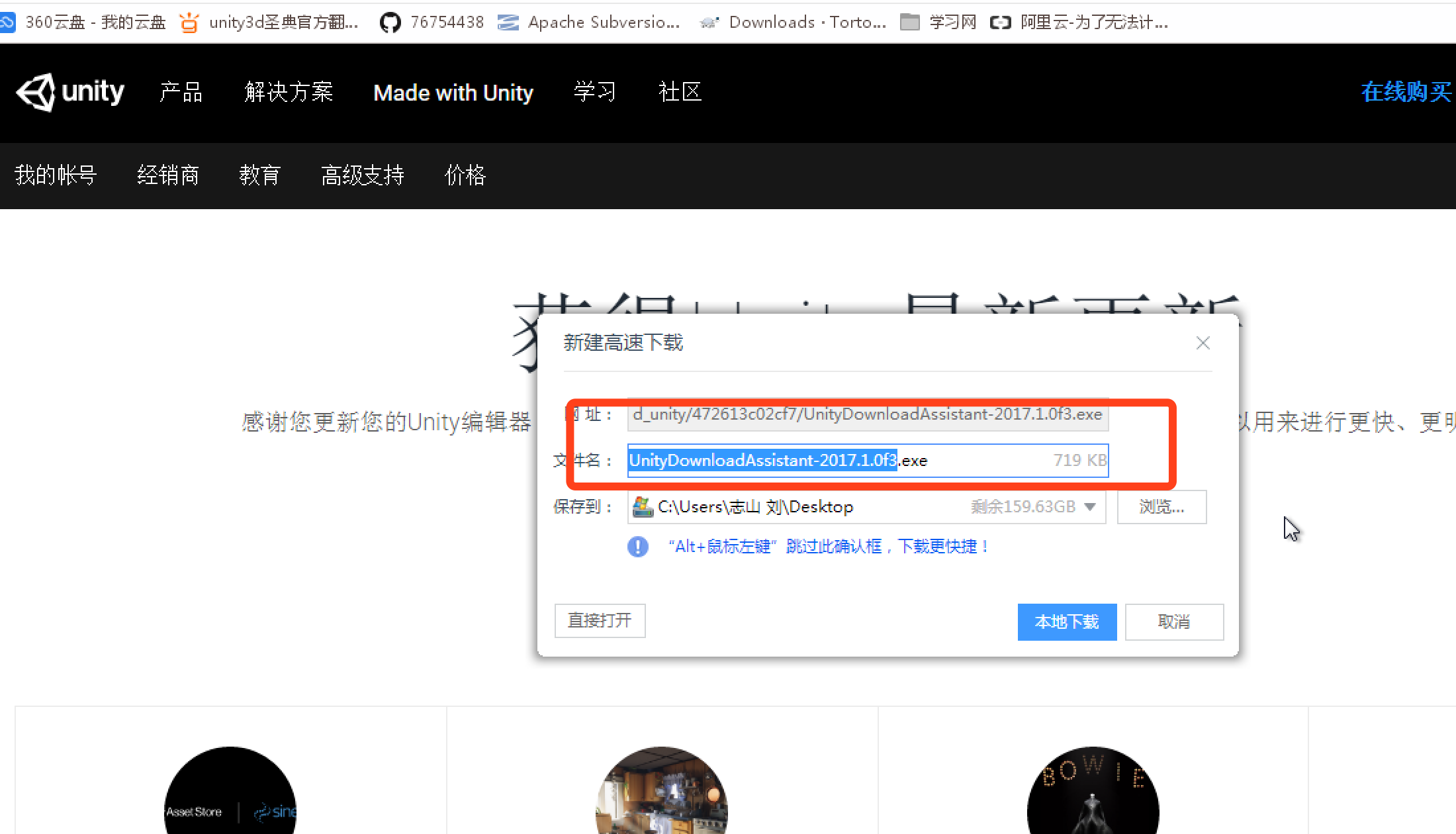Image resolution: width=1456 pixels, height=834 pixels.
Task: Open the 产品 menu
Action: click(x=181, y=92)
